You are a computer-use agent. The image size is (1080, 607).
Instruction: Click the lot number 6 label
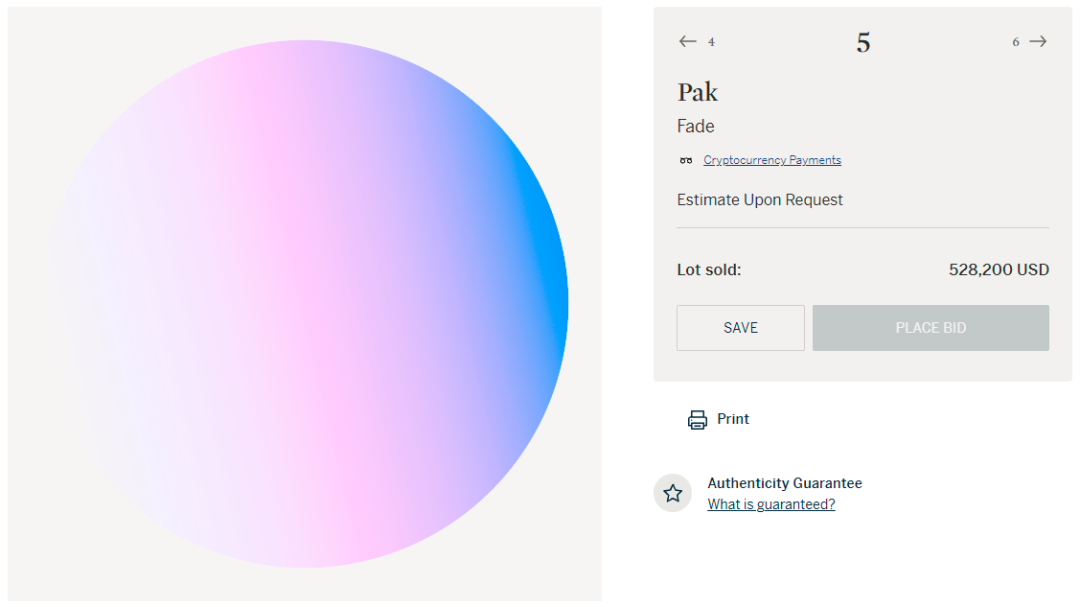(1015, 42)
